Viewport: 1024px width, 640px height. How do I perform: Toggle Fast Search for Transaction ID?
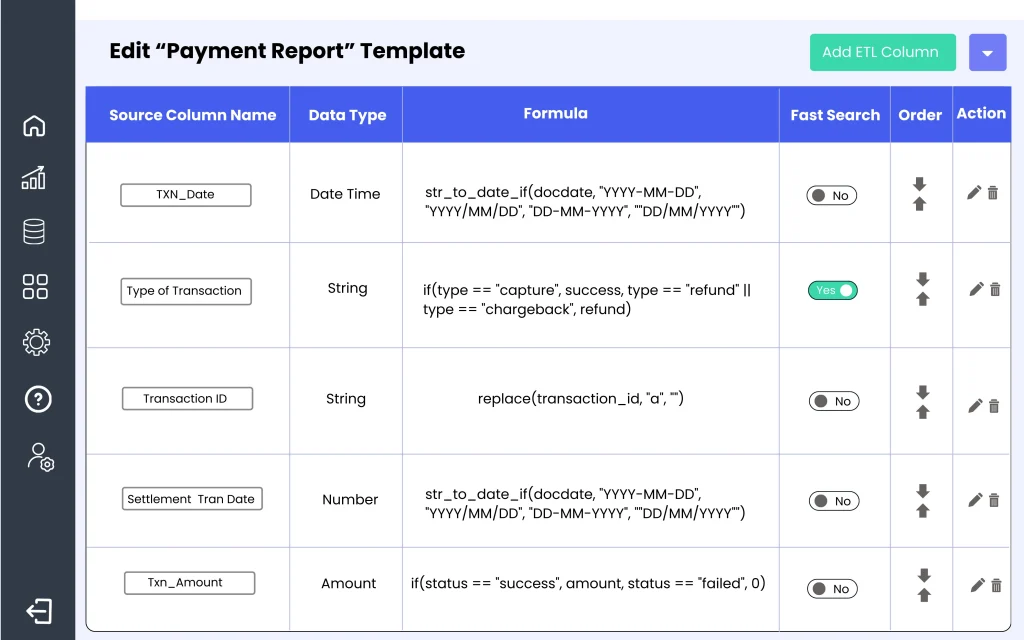[x=834, y=401]
